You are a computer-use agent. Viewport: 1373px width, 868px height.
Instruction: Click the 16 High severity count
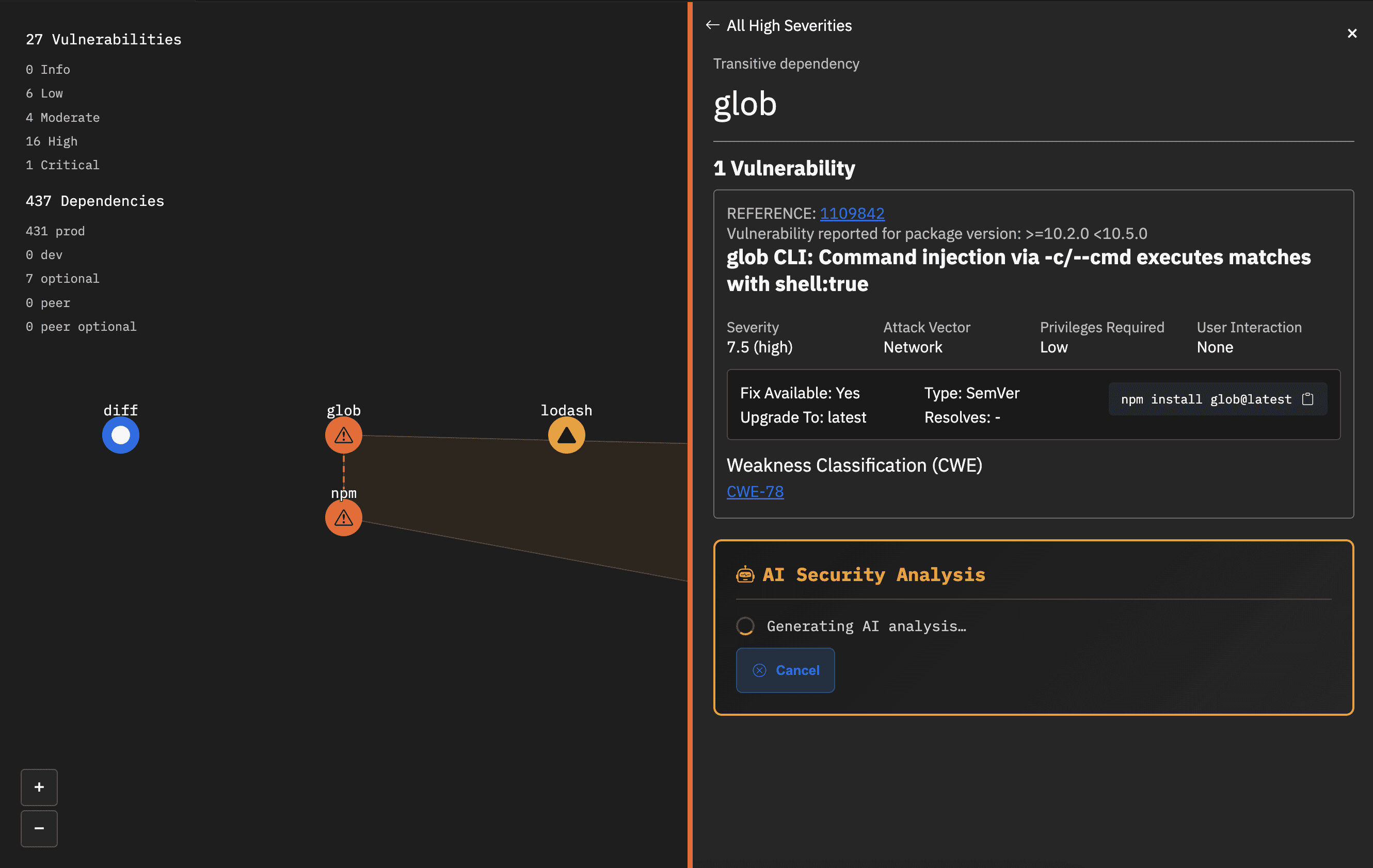click(x=51, y=141)
